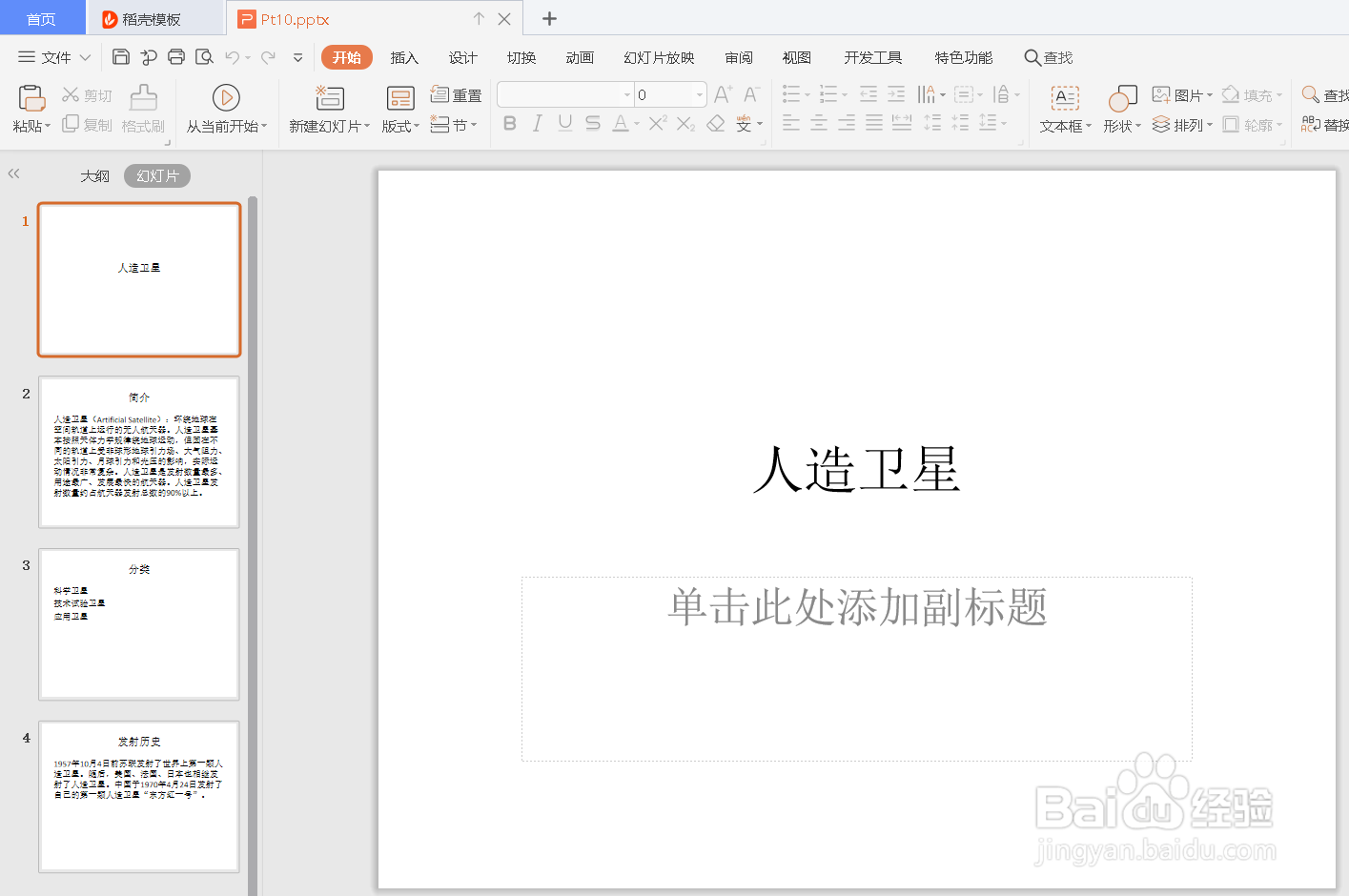Open Print Preview icon
Viewport: 1349px width, 896px height.
click(x=204, y=57)
